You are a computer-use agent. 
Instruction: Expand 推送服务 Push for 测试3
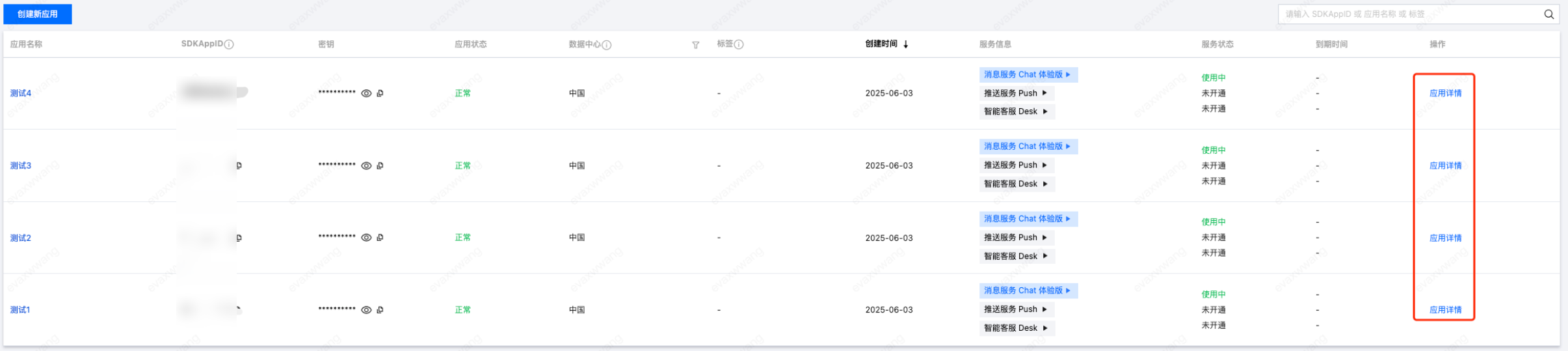(1017, 165)
